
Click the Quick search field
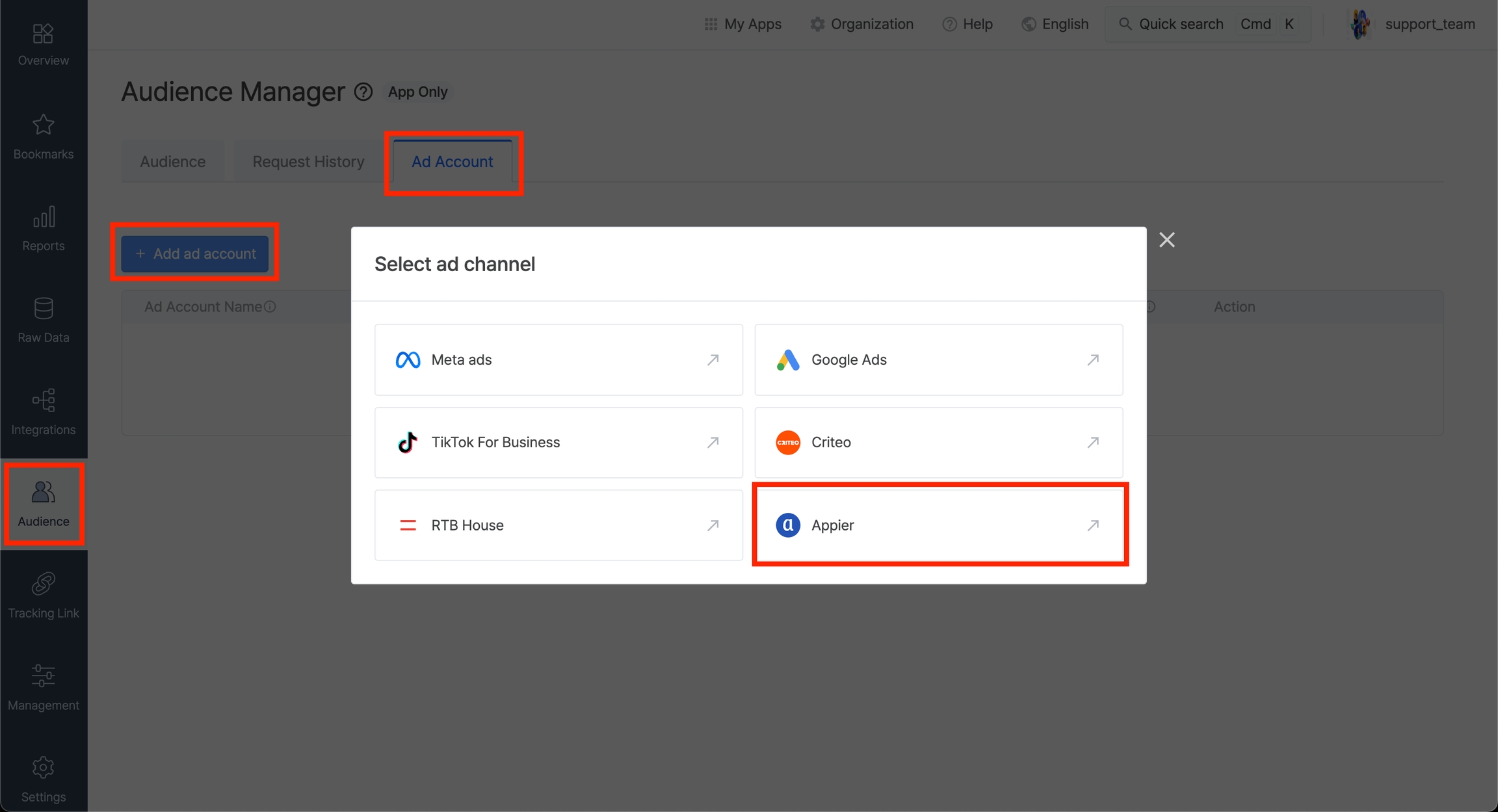coord(1180,24)
